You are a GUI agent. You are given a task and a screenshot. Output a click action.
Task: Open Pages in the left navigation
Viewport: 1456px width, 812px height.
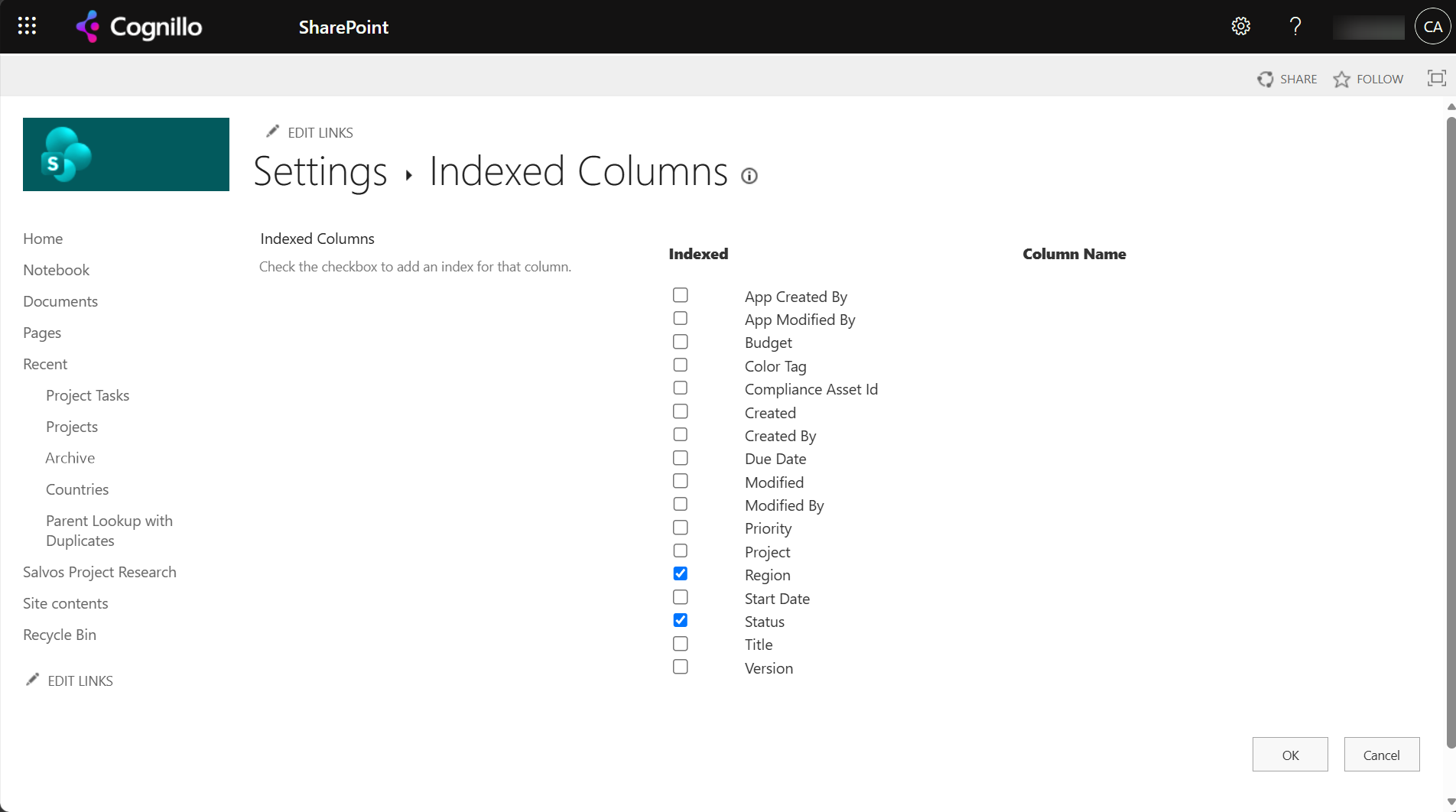point(42,333)
